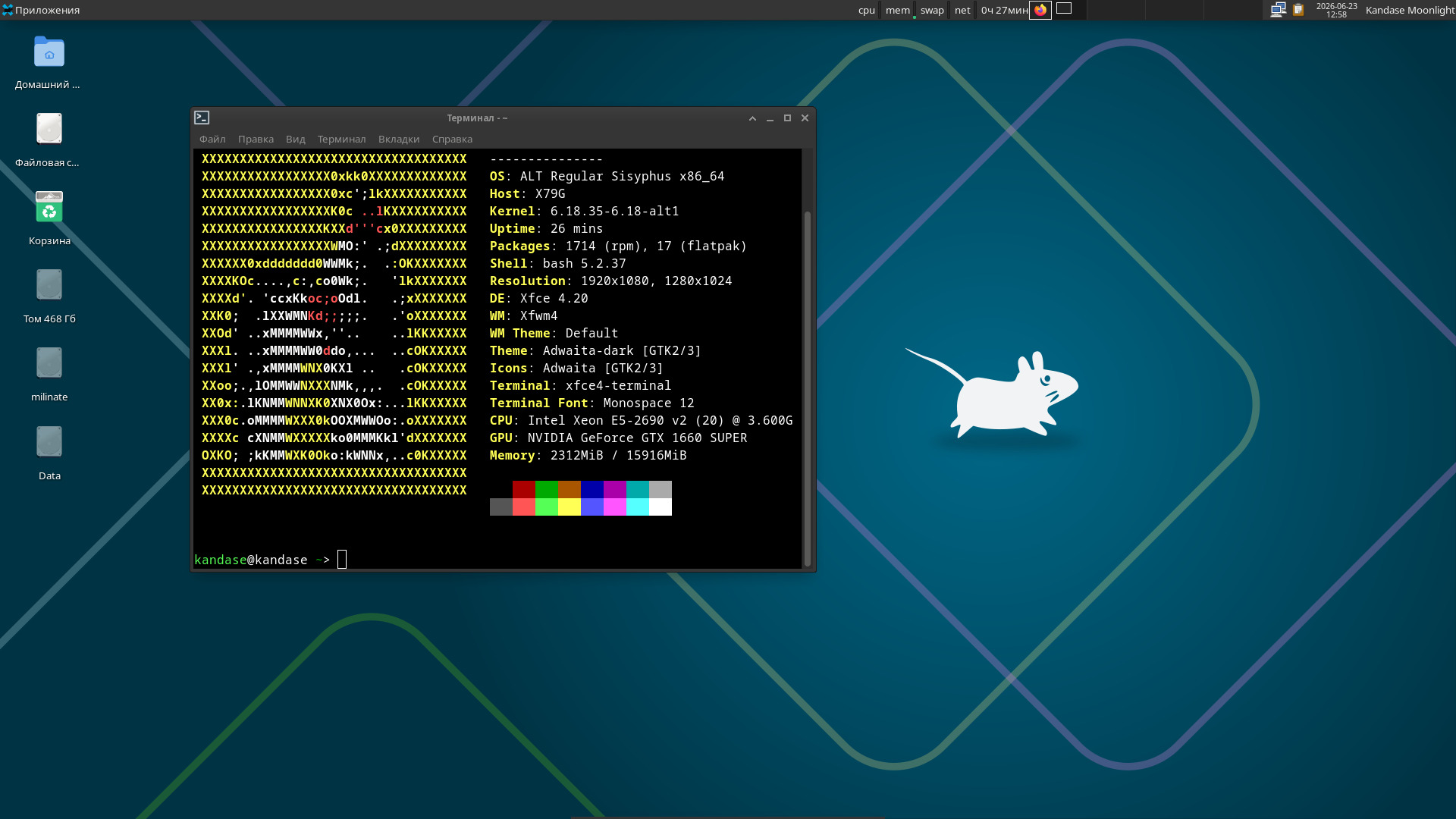Click the Icons line Adwaita

click(x=576, y=368)
